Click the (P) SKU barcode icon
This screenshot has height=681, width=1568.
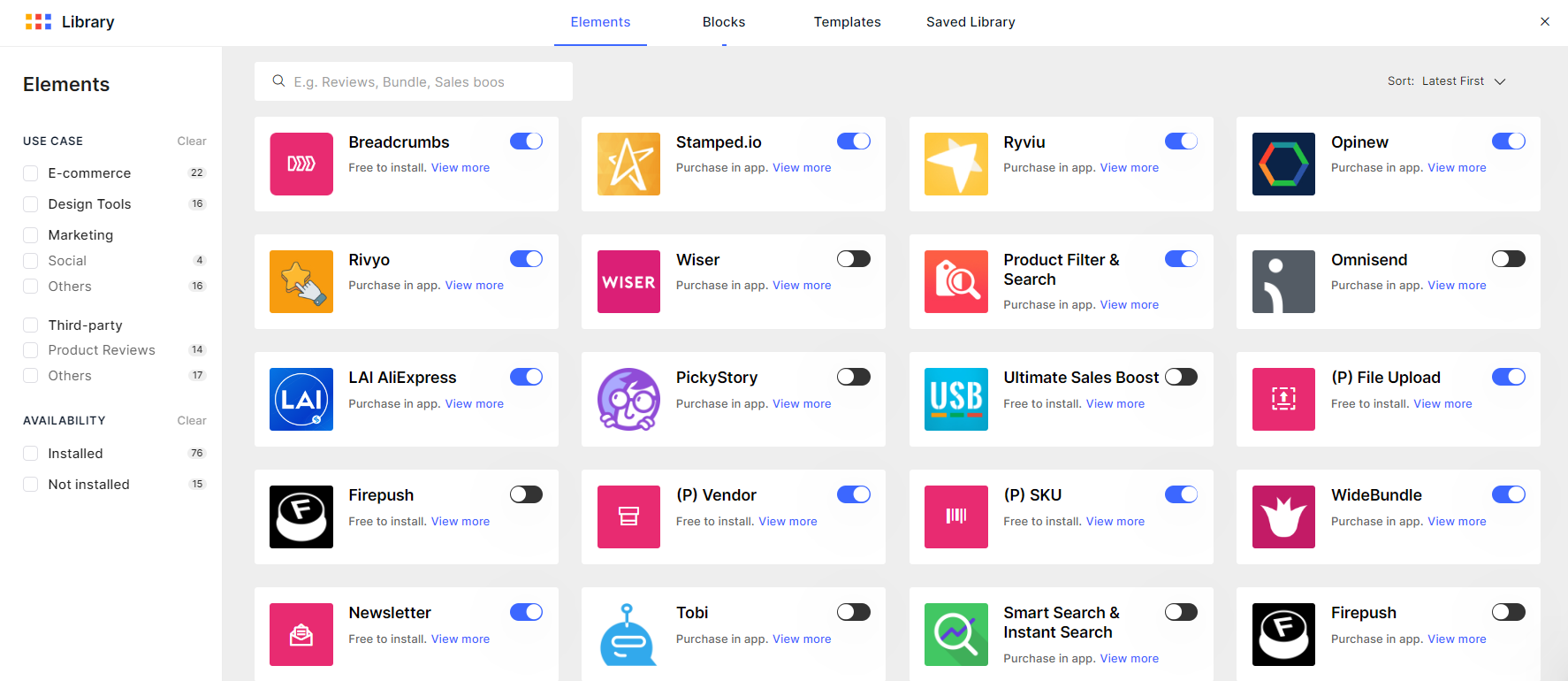click(x=956, y=516)
